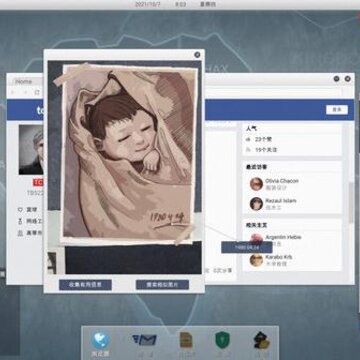Close the baby photo viewer popup
360x360 pixels.
click(x=197, y=55)
